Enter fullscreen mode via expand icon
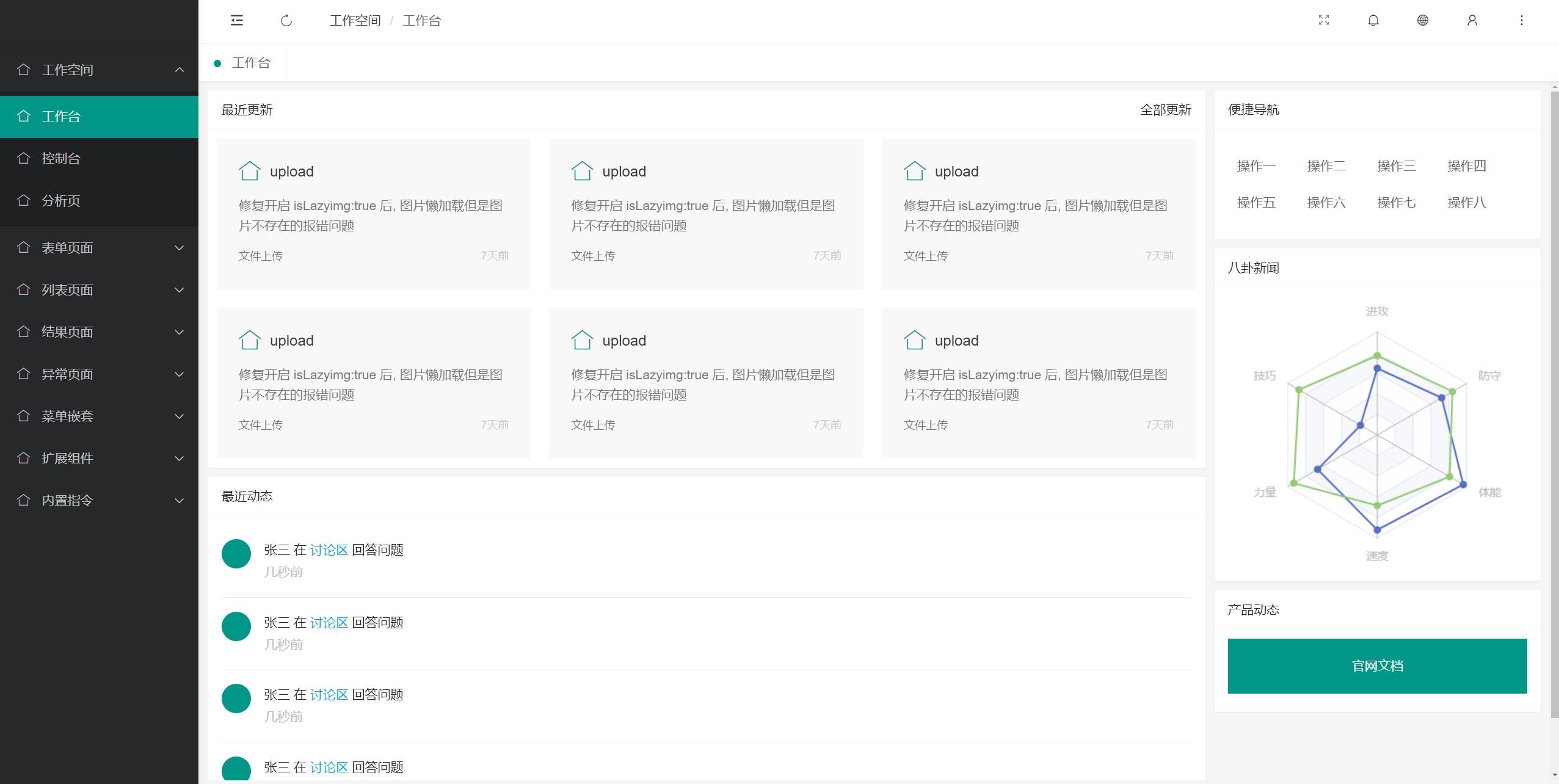The image size is (1559, 784). (1323, 20)
